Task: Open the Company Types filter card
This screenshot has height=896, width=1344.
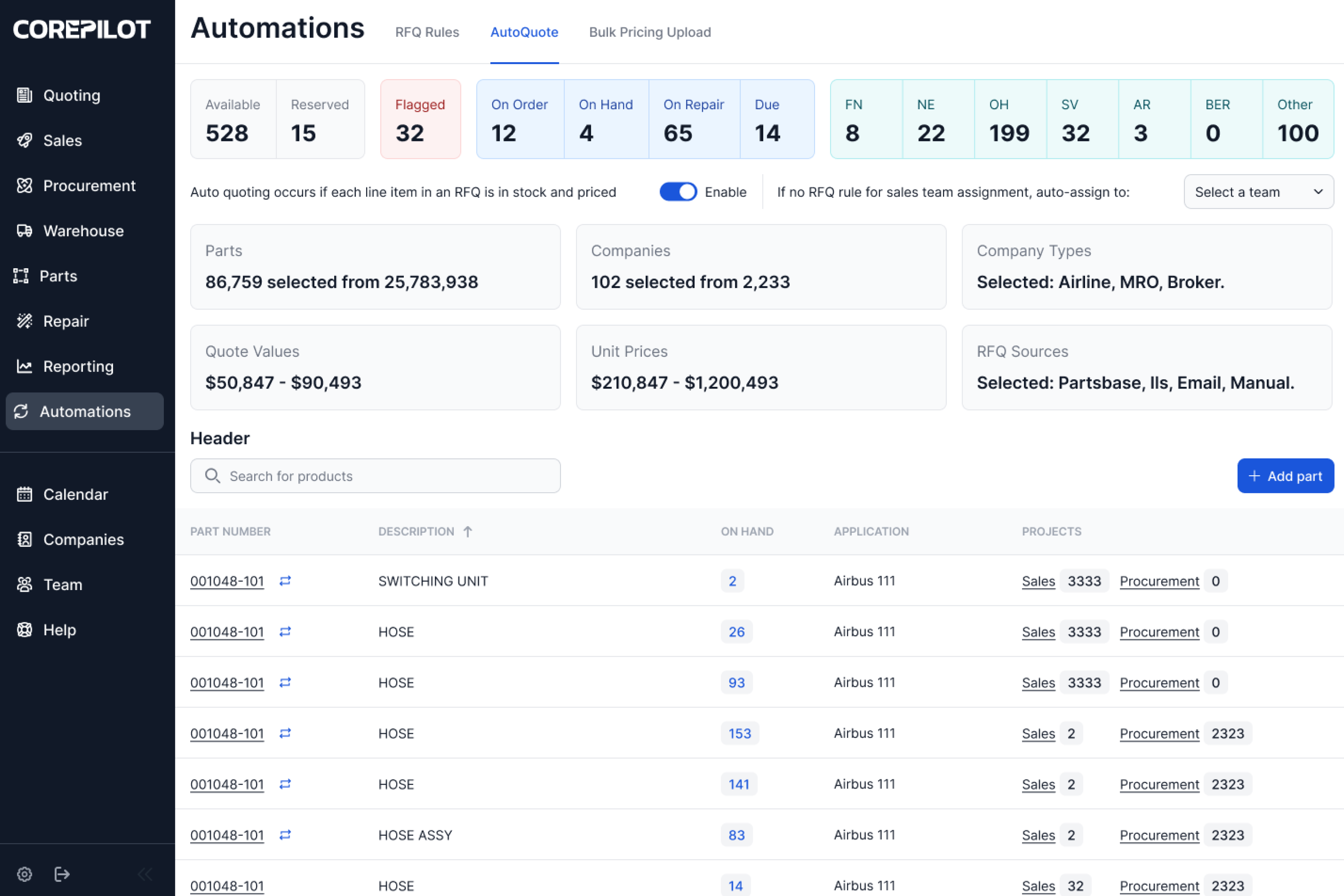Action: [1146, 267]
